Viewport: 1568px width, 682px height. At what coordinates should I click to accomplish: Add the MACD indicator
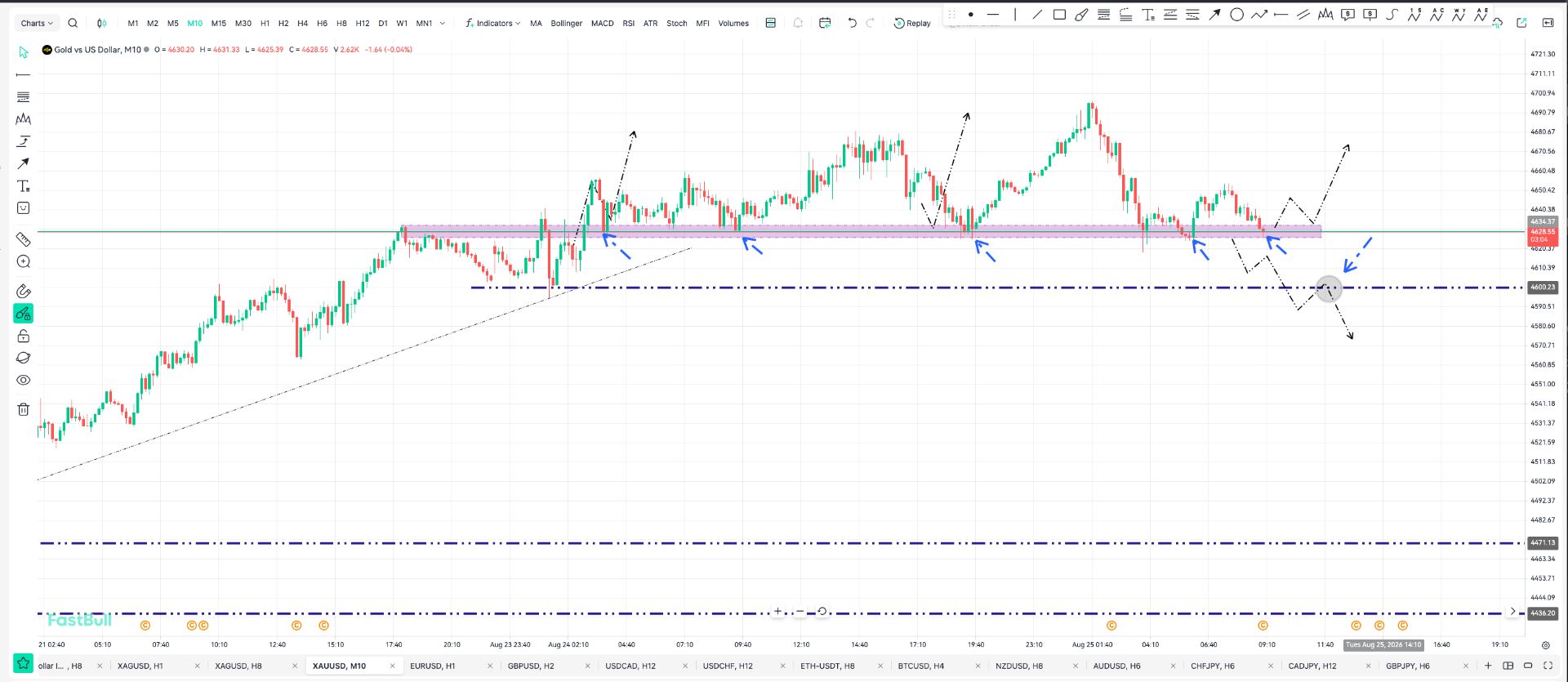click(602, 24)
